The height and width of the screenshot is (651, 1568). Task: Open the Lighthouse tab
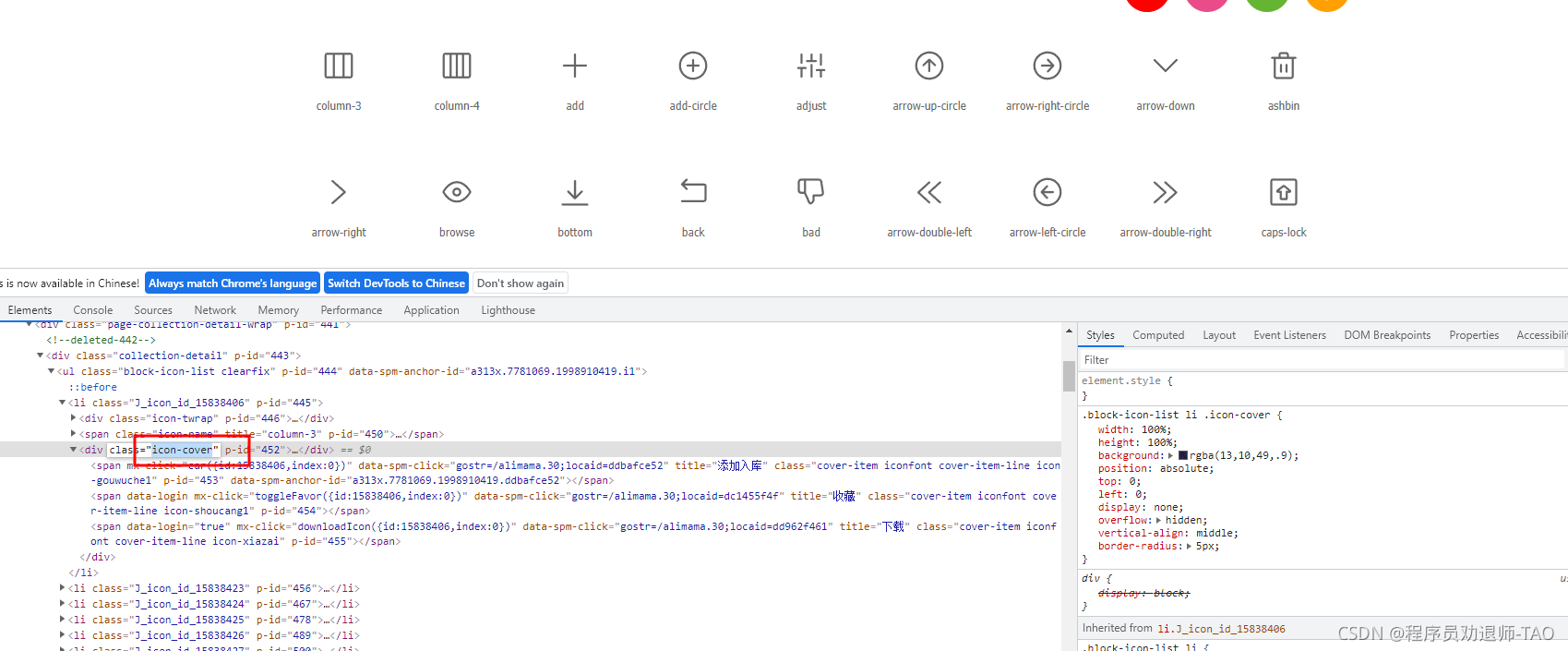pyautogui.click(x=508, y=310)
